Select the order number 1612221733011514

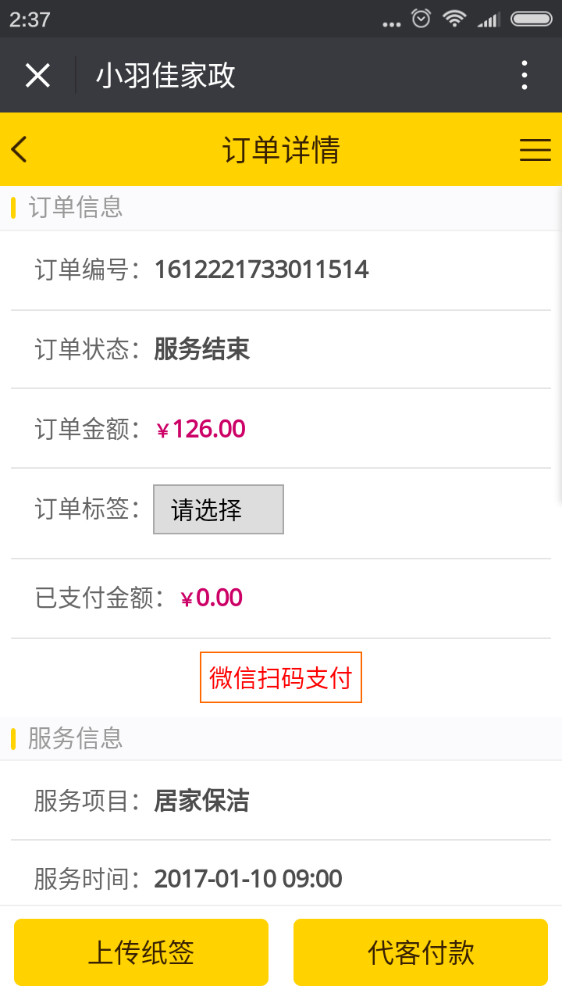(262, 270)
